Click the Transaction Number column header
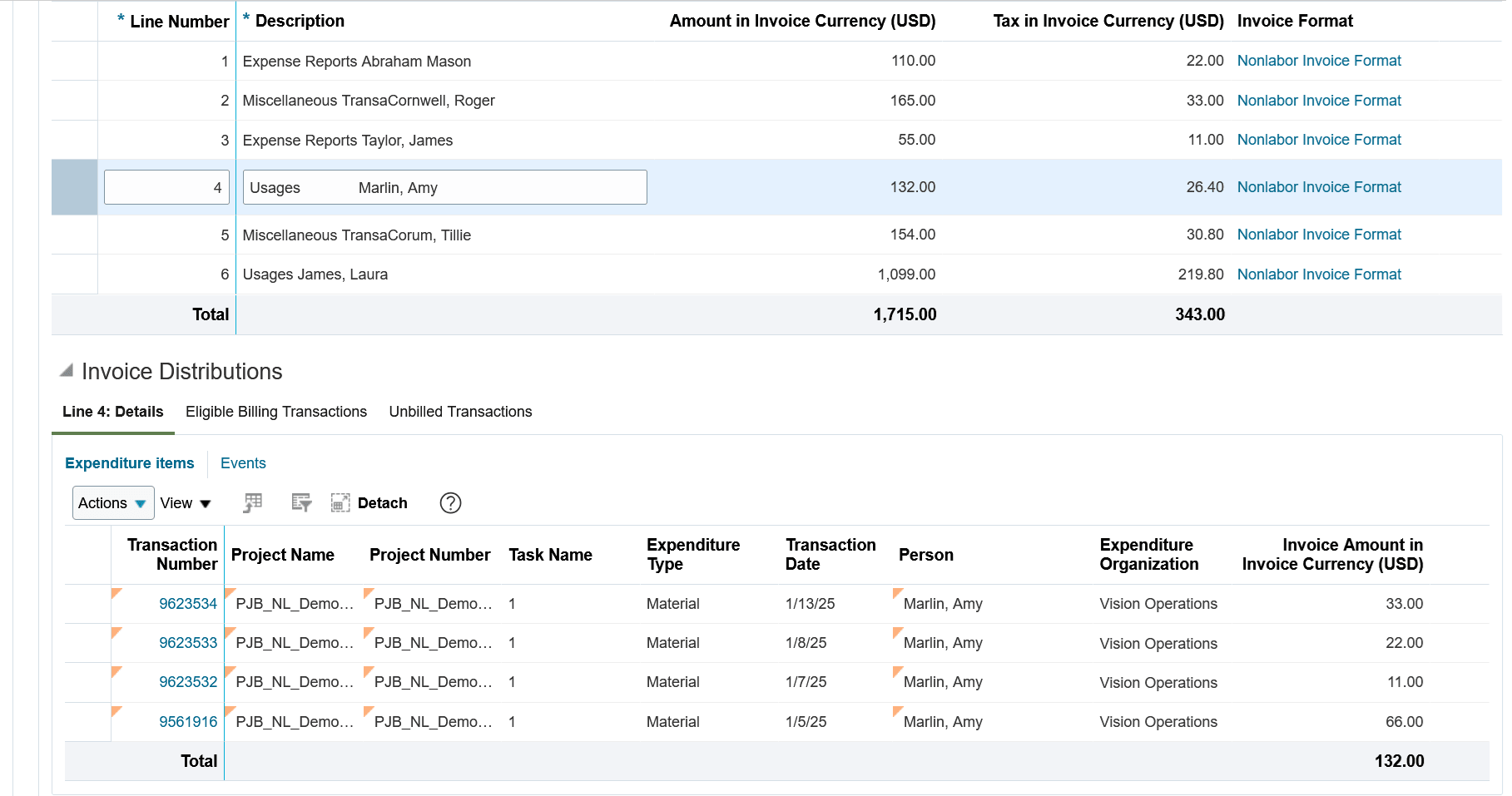This screenshot has width=1512, height=796. [x=172, y=554]
